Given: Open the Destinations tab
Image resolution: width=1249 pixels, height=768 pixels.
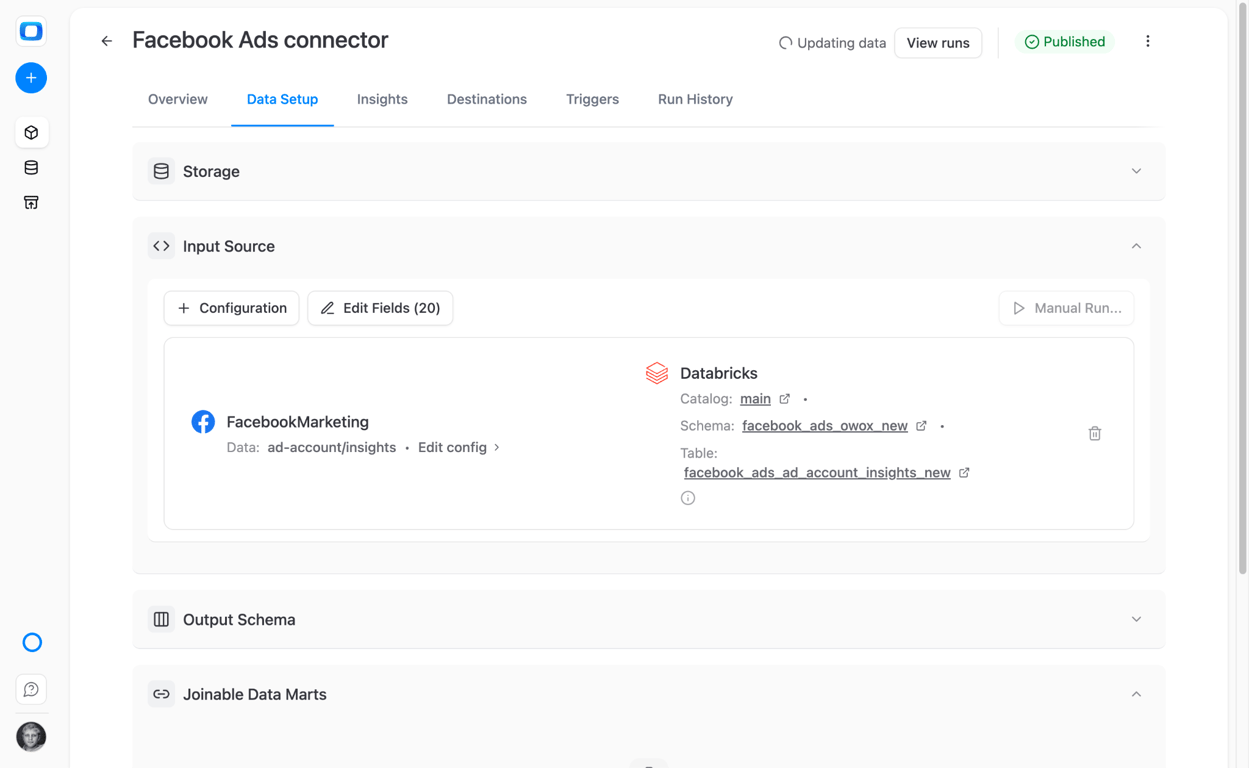Looking at the screenshot, I should 487,99.
